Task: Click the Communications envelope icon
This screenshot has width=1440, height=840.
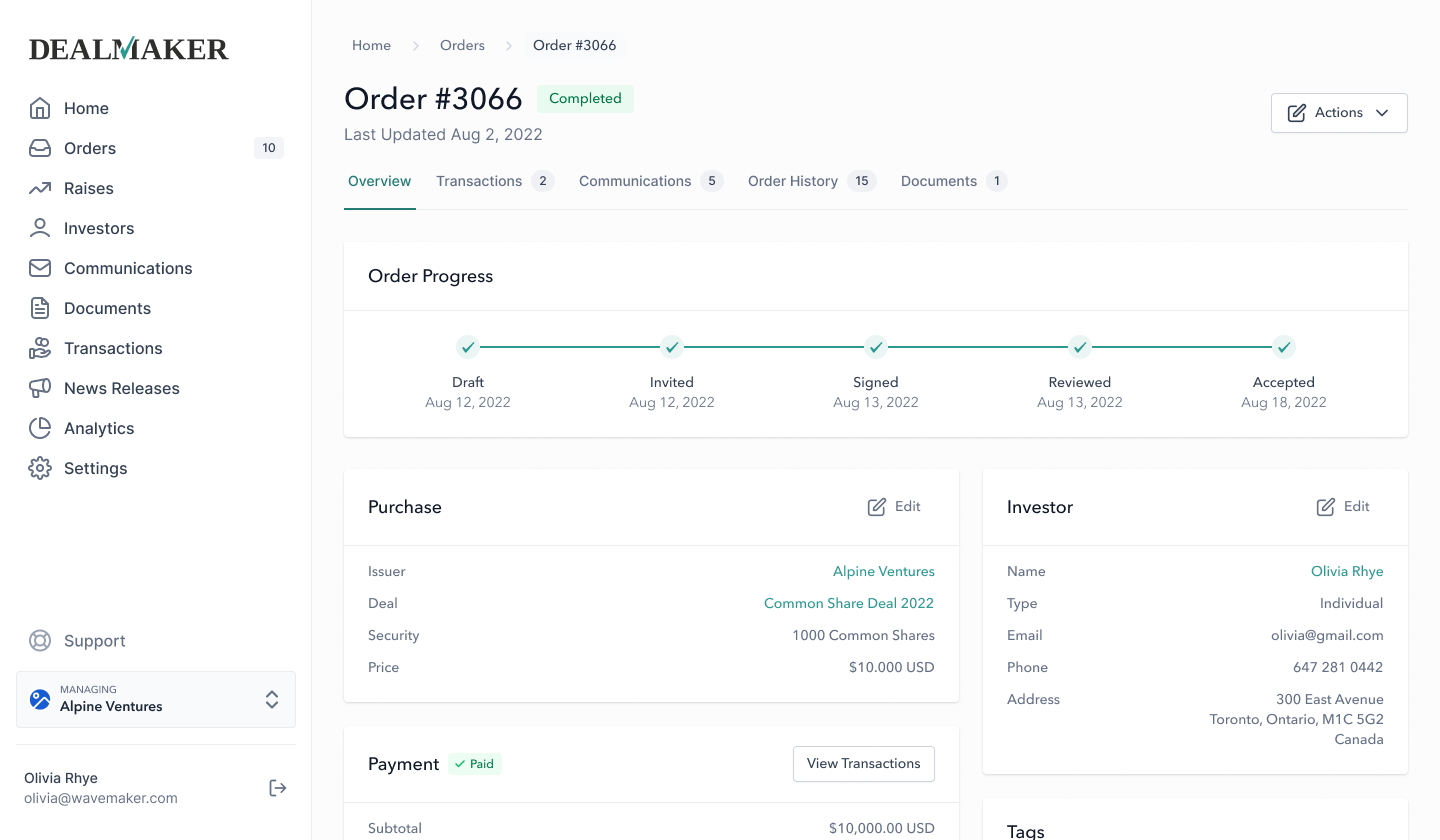Action: 40,268
